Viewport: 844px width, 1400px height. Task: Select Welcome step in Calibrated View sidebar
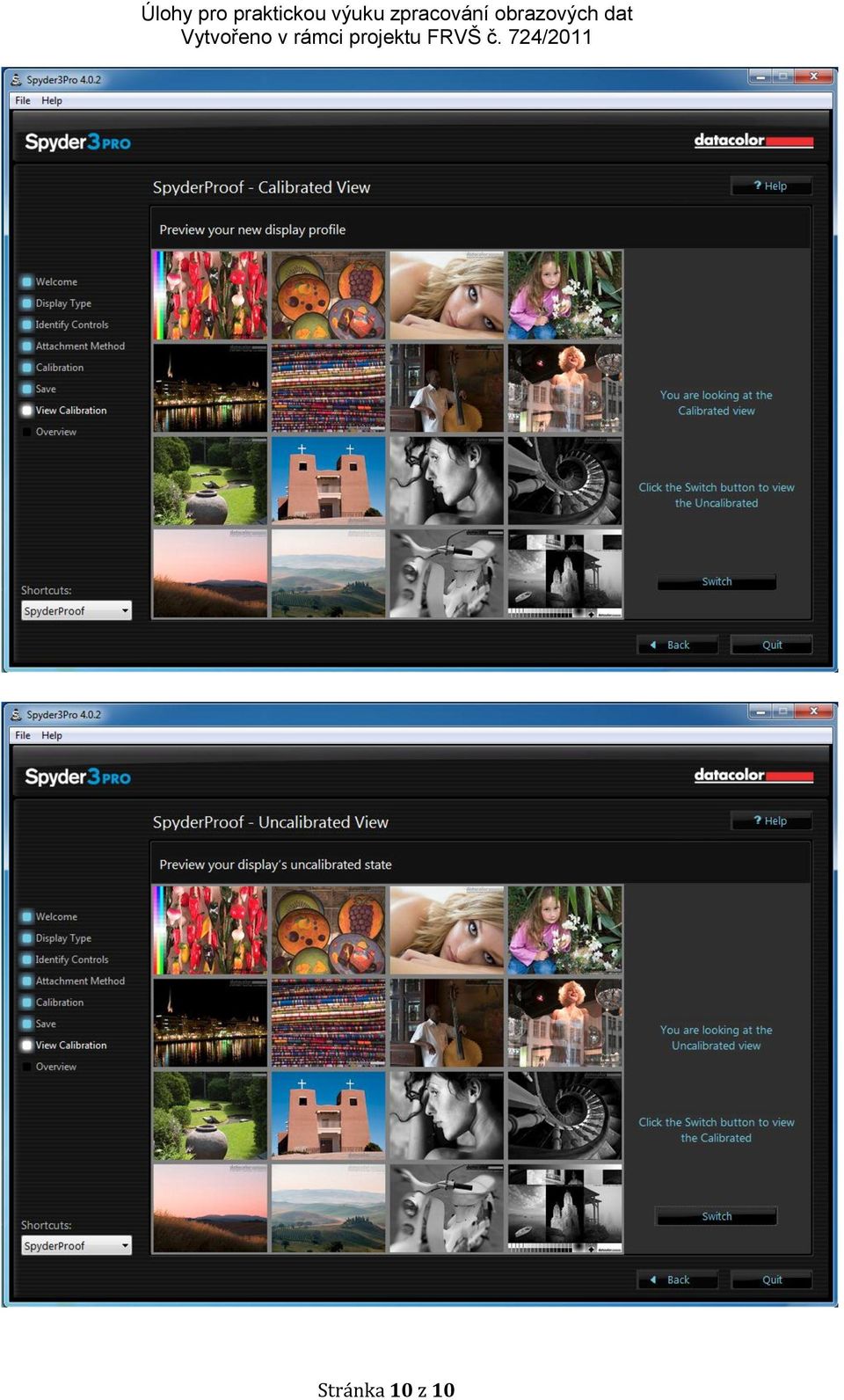point(50,281)
